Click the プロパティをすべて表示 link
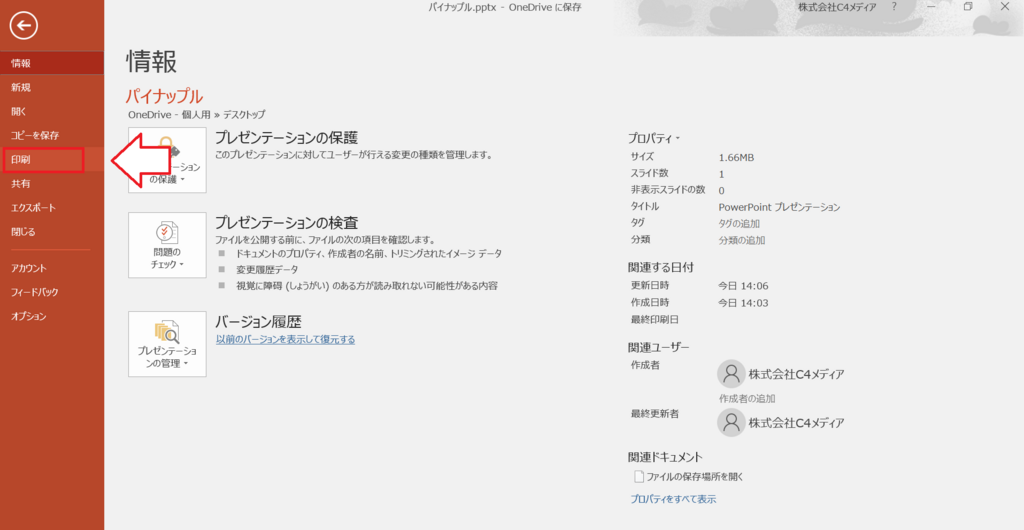 click(x=673, y=499)
